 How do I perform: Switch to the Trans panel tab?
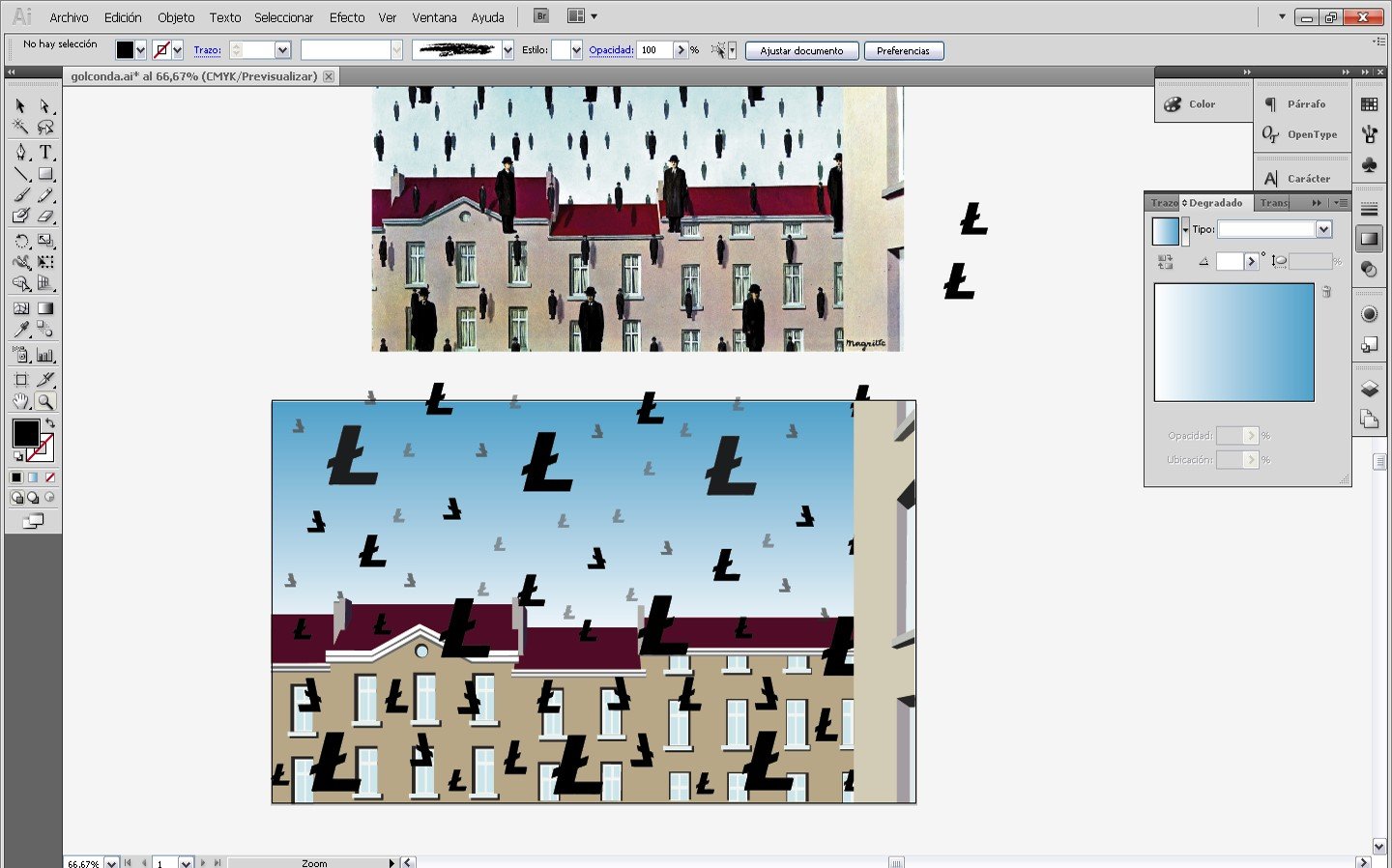(x=1274, y=203)
